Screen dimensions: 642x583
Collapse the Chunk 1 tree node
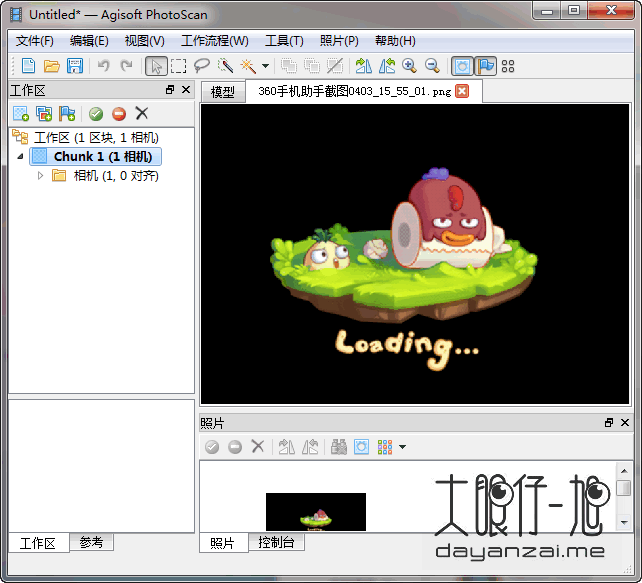click(20, 156)
